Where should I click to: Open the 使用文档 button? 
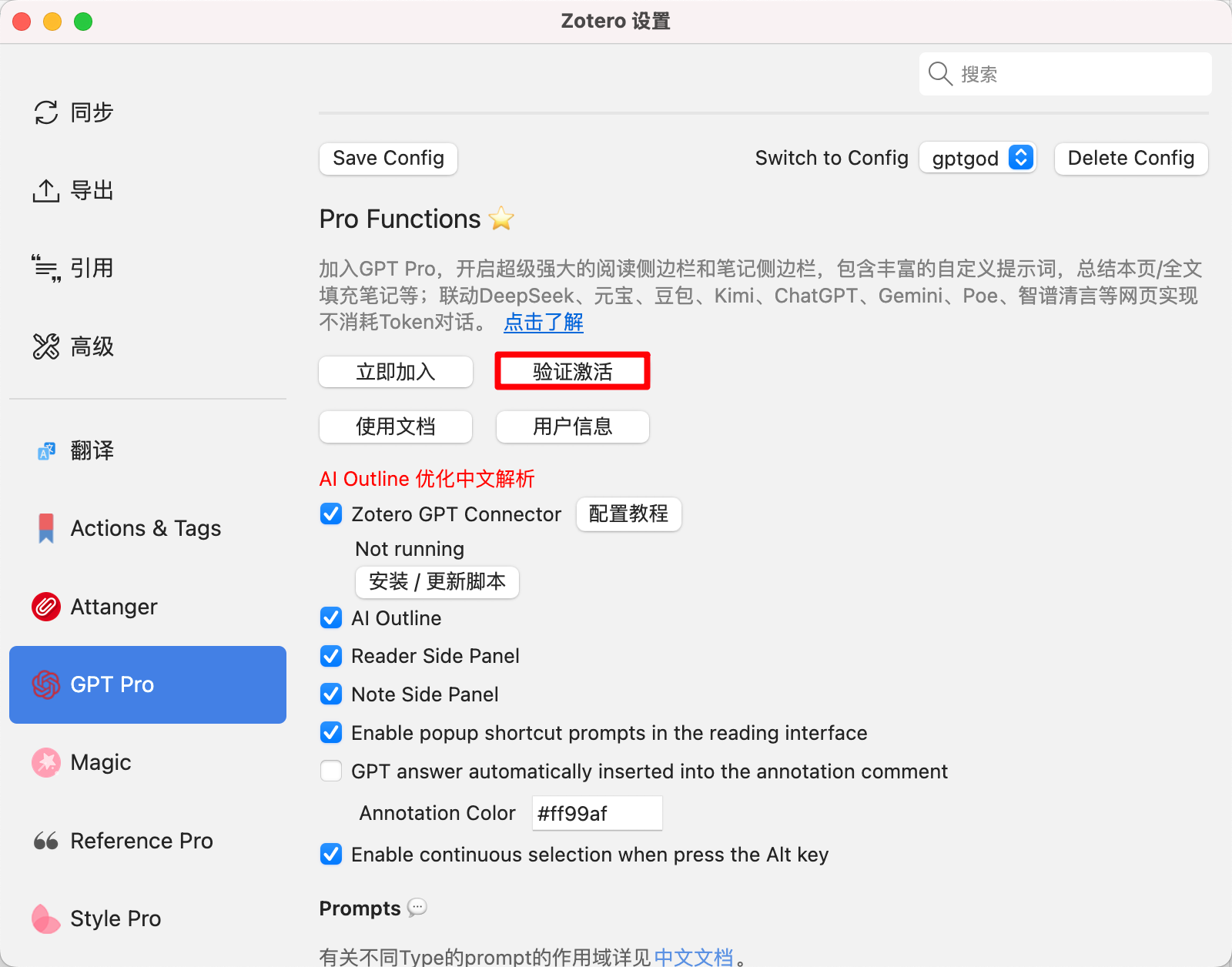[x=396, y=427]
